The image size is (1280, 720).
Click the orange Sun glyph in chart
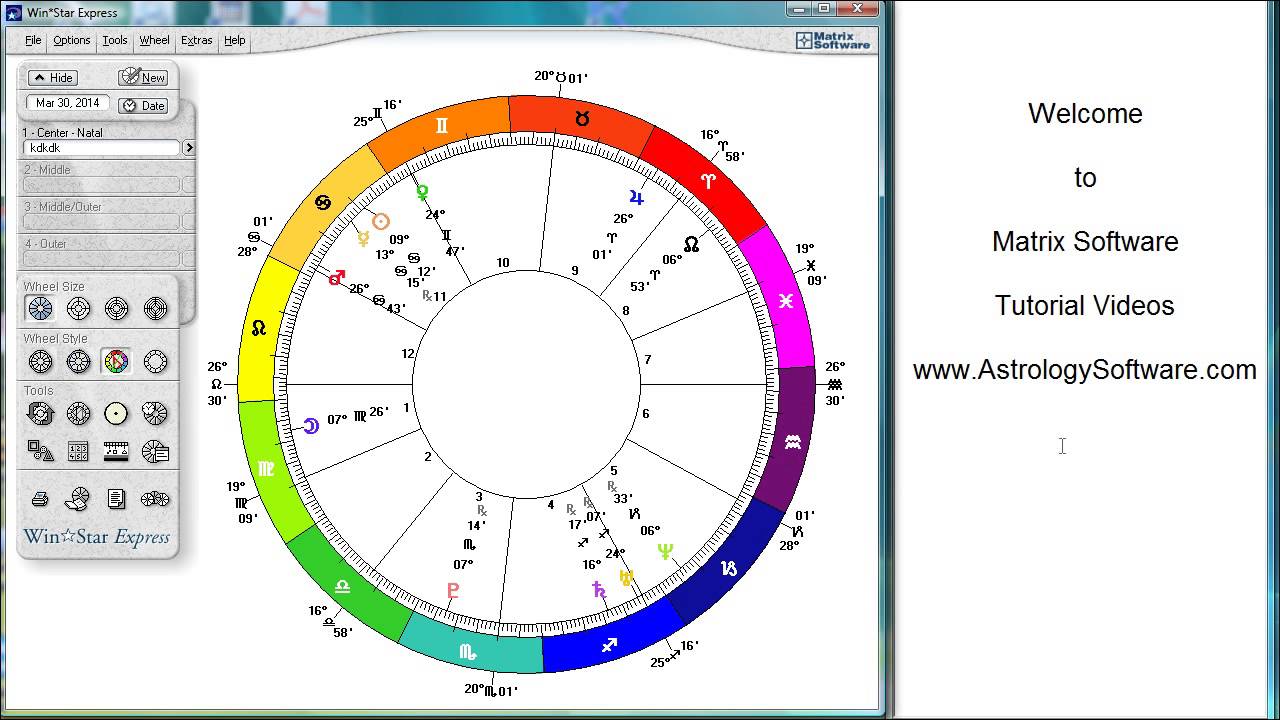click(x=380, y=222)
